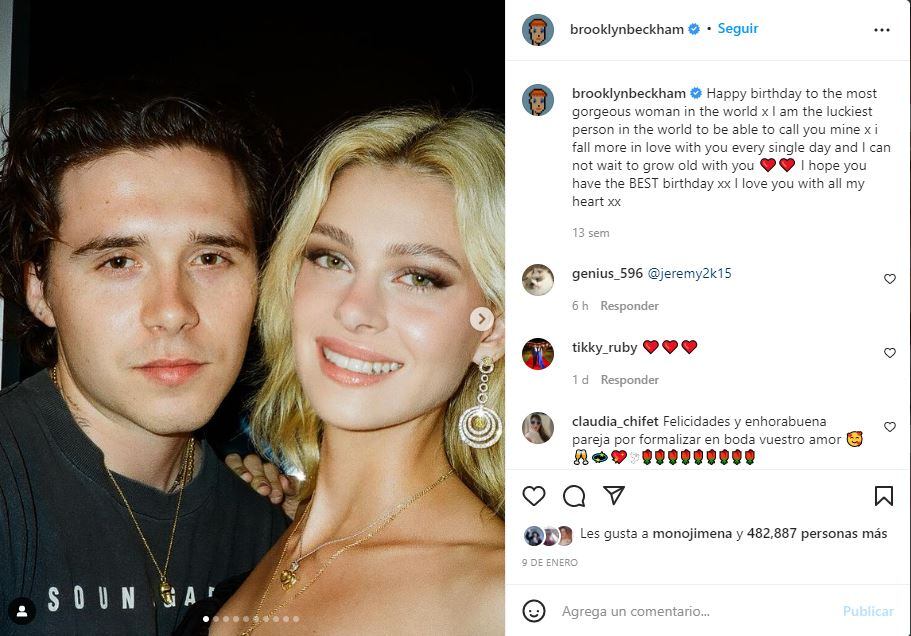Like claudia_chifet's comment
Image resolution: width=911 pixels, height=636 pixels.
[x=890, y=427]
